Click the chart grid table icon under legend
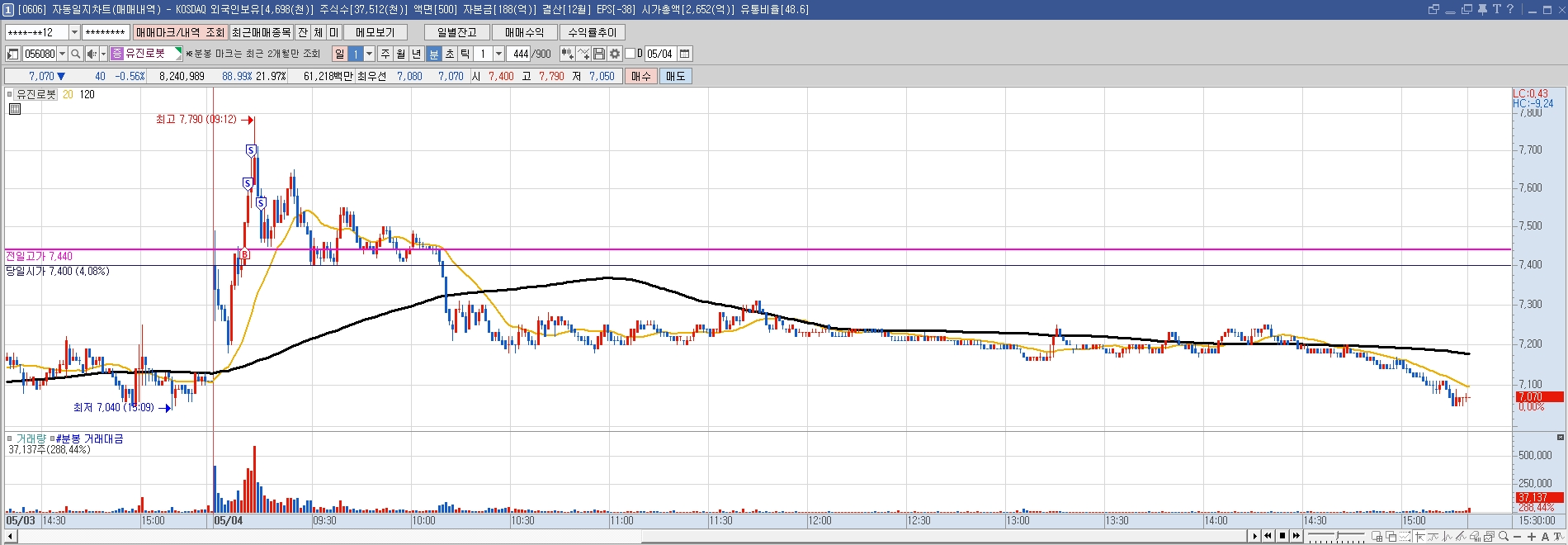 tap(14, 108)
